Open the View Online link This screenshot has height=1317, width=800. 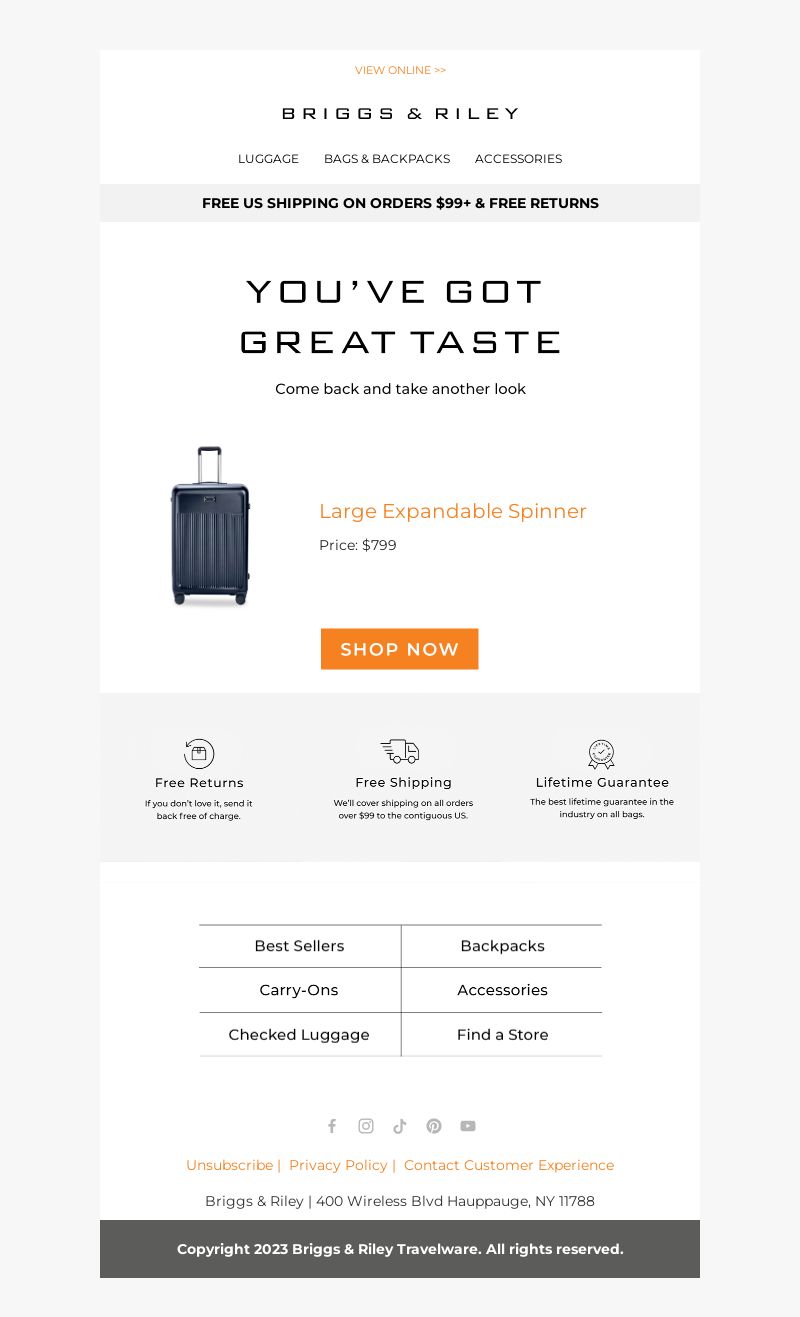point(400,70)
